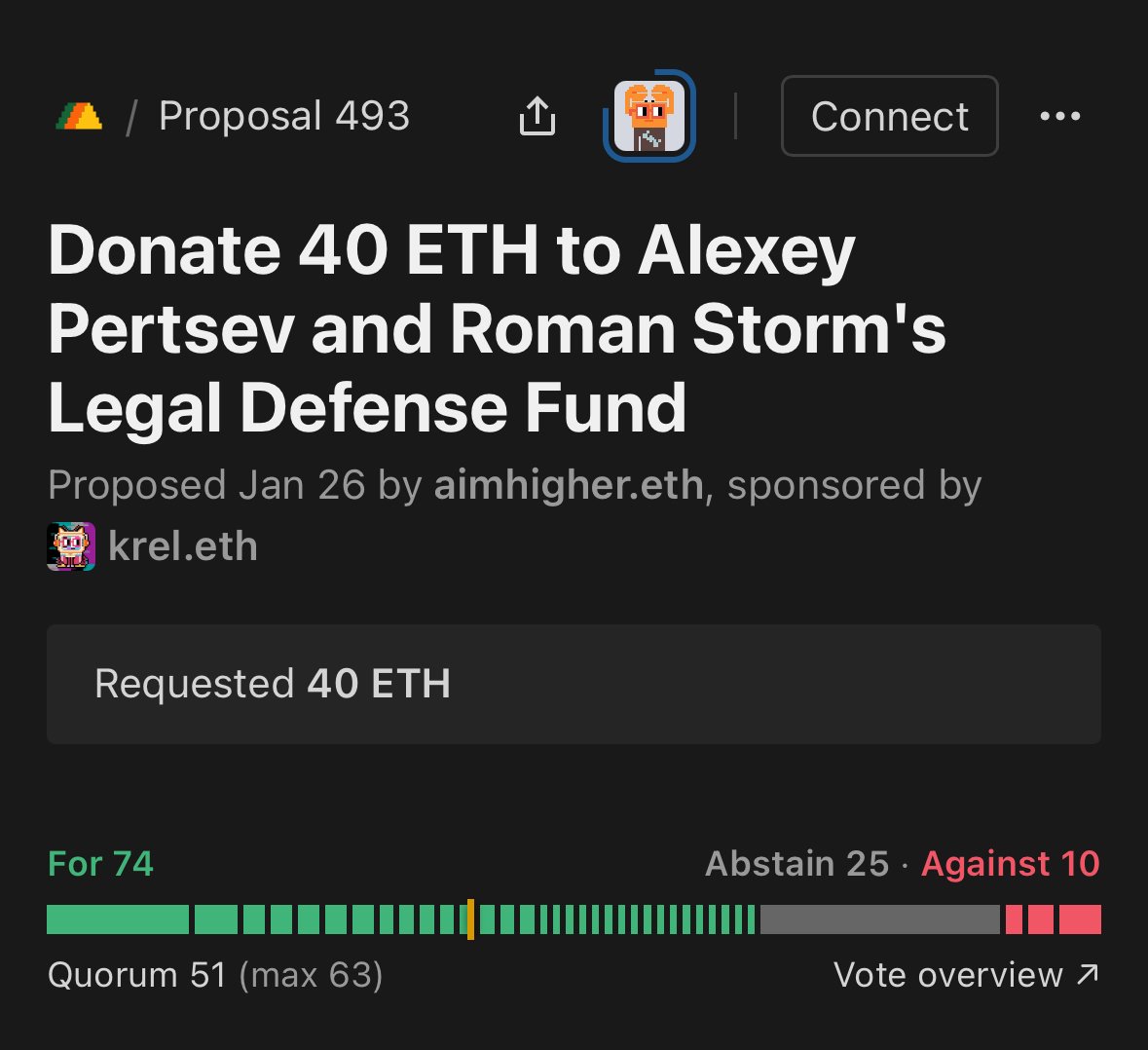
Task: Click the Proposal 493 breadcrumb
Action: click(283, 117)
